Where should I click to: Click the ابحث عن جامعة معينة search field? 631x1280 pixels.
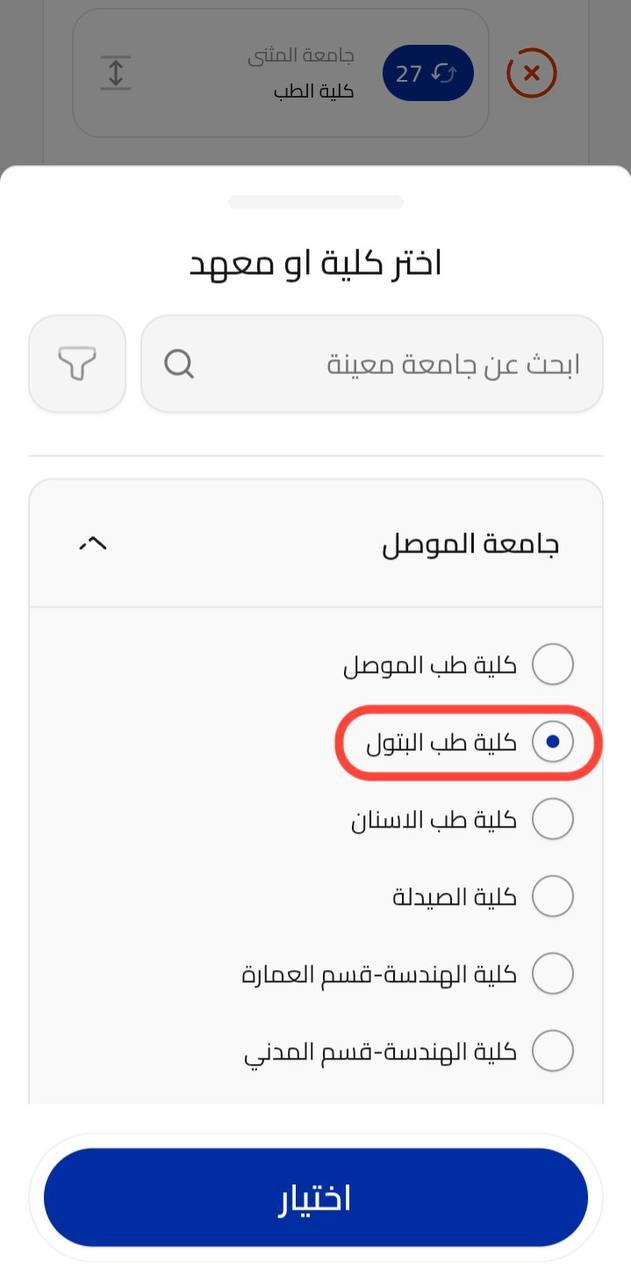pyautogui.click(x=400, y=363)
